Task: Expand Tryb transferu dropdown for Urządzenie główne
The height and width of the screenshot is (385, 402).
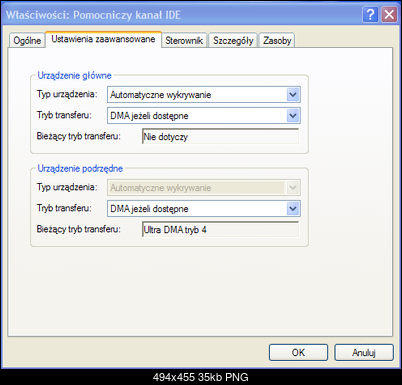Action: coord(293,116)
